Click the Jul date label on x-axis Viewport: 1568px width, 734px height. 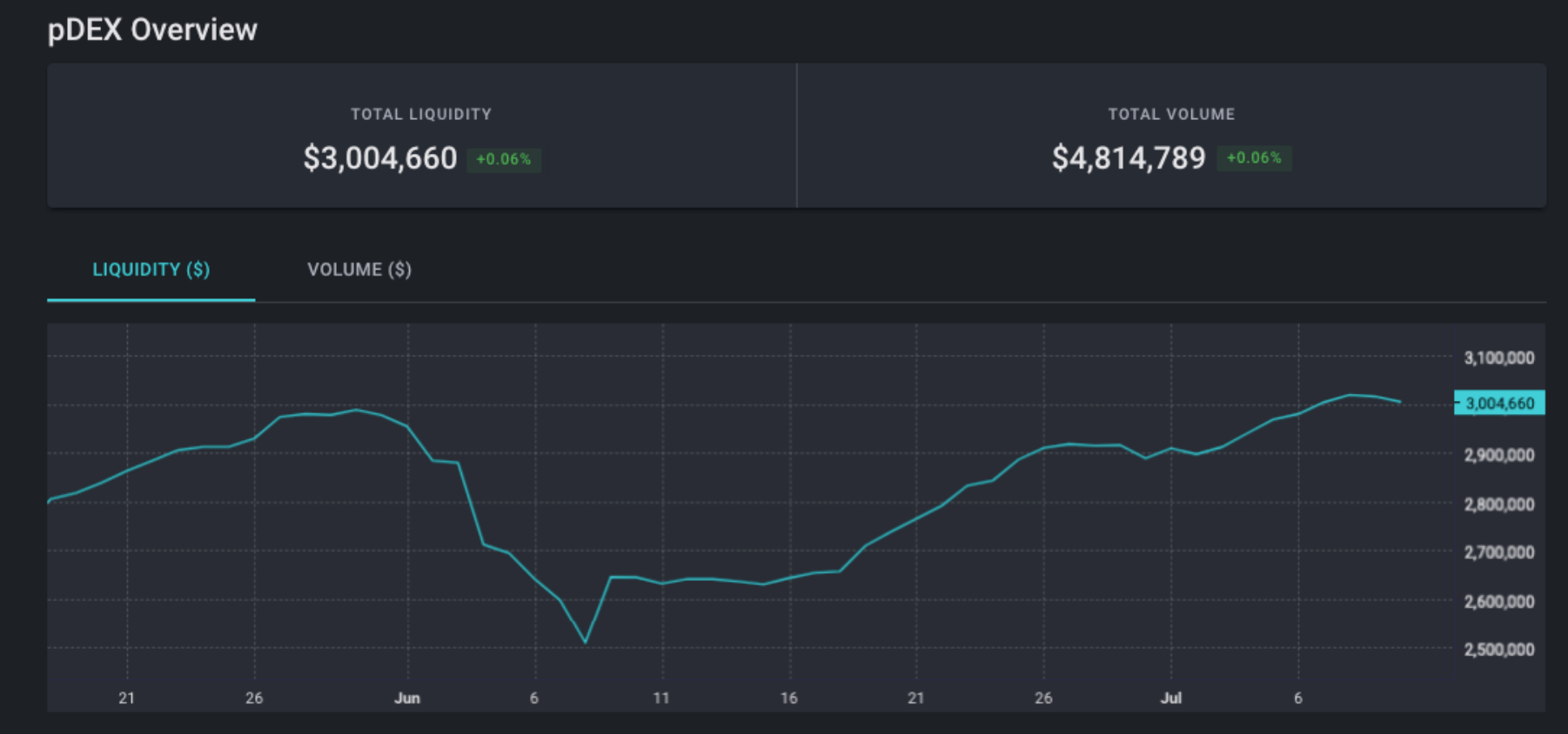pos(1171,698)
